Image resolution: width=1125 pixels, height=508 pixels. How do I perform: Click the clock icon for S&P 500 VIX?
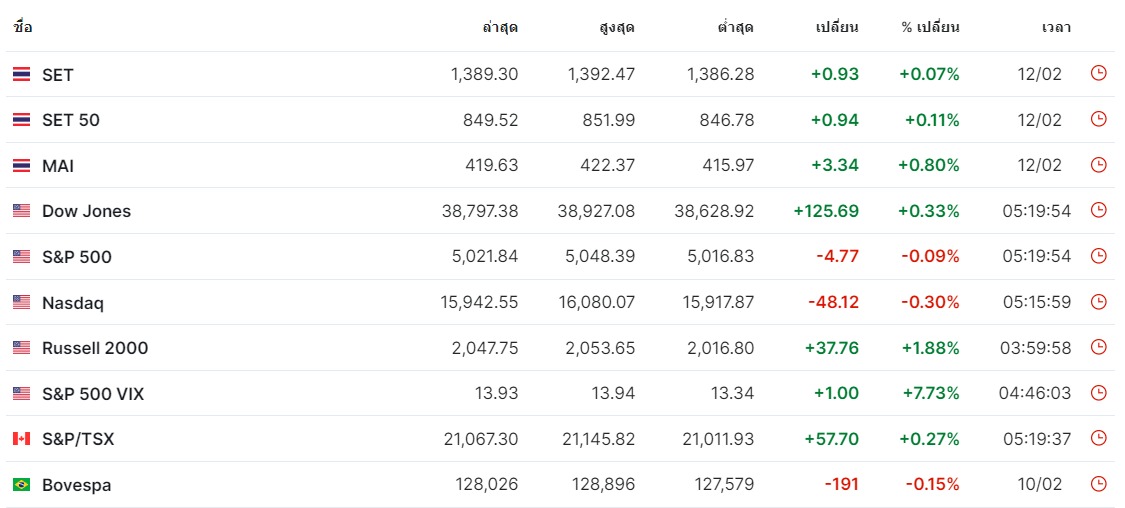1098,393
